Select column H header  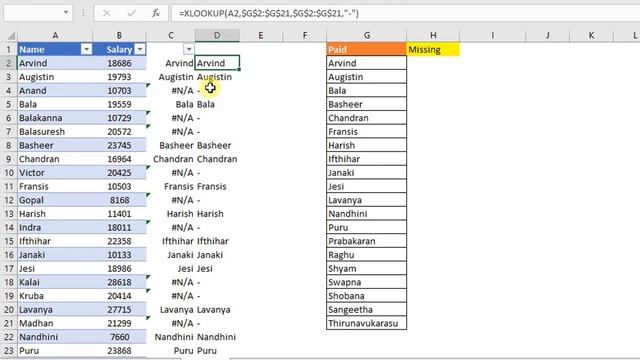tap(433, 36)
